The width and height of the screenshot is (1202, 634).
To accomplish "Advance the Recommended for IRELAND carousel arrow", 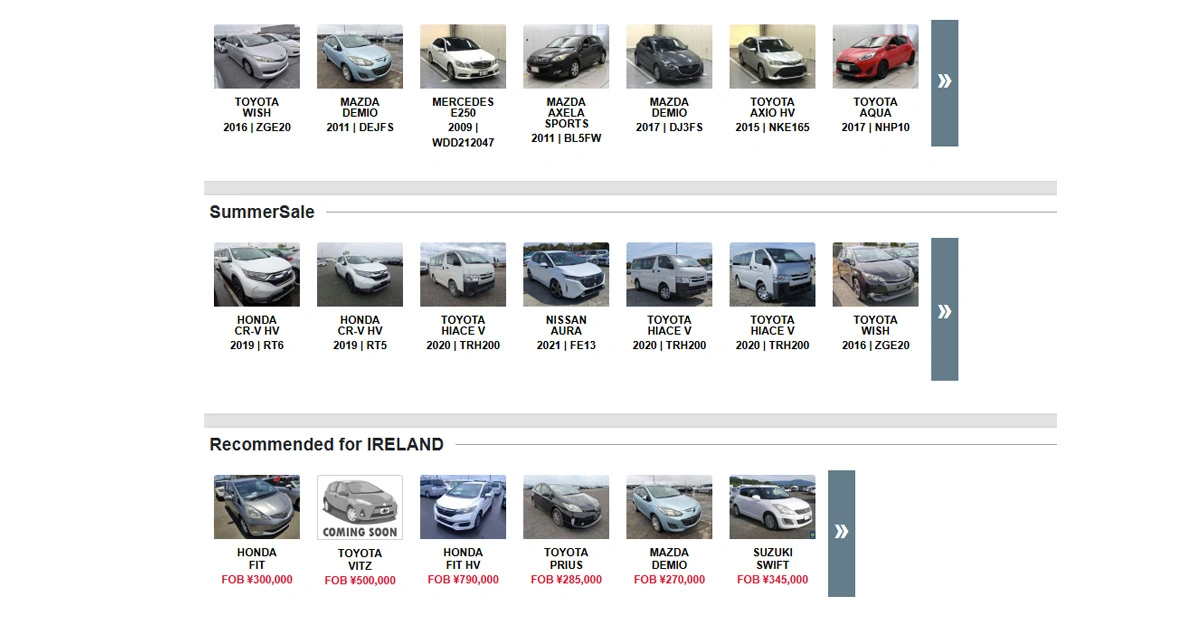I will click(841, 533).
